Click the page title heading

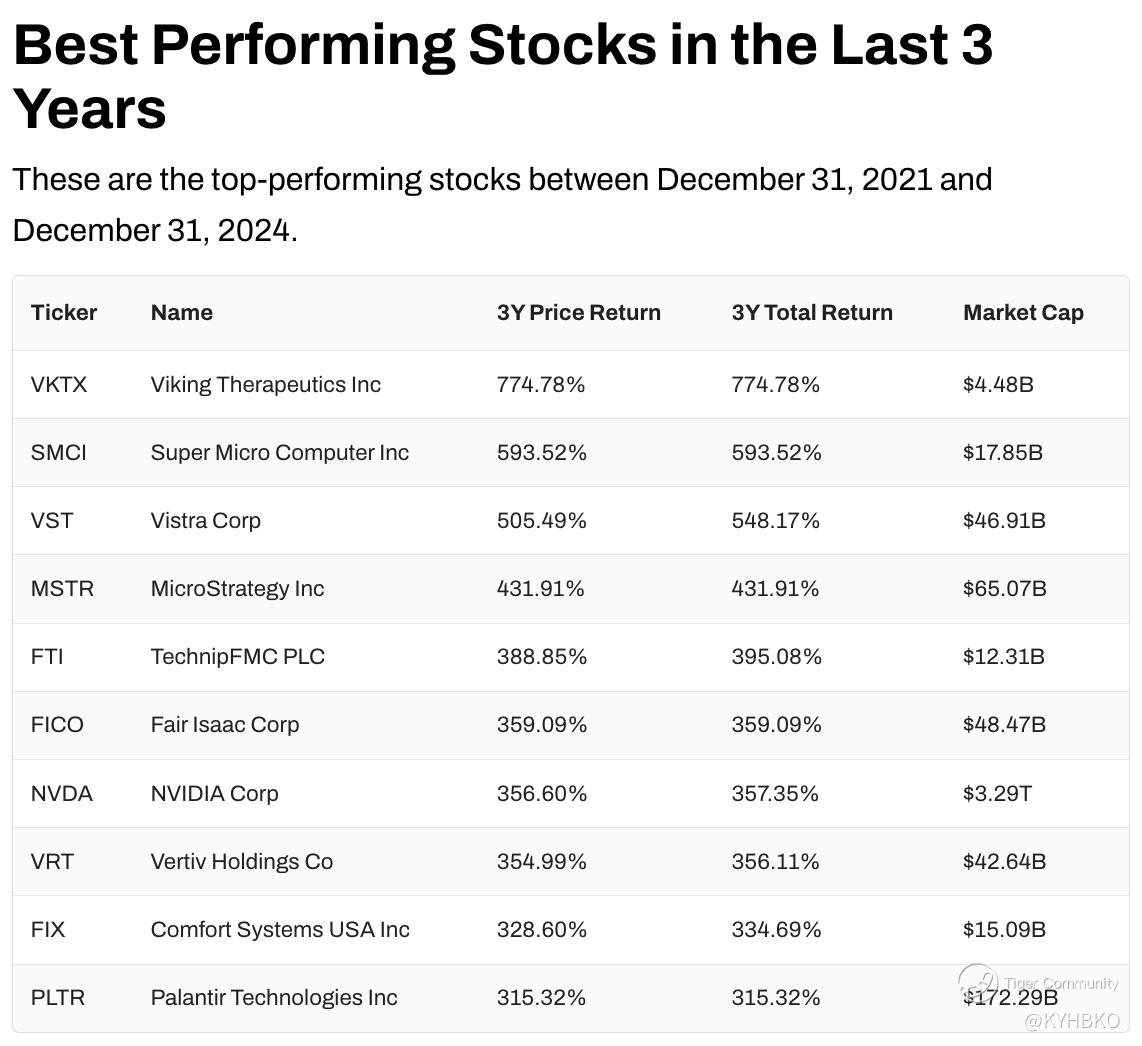[502, 76]
